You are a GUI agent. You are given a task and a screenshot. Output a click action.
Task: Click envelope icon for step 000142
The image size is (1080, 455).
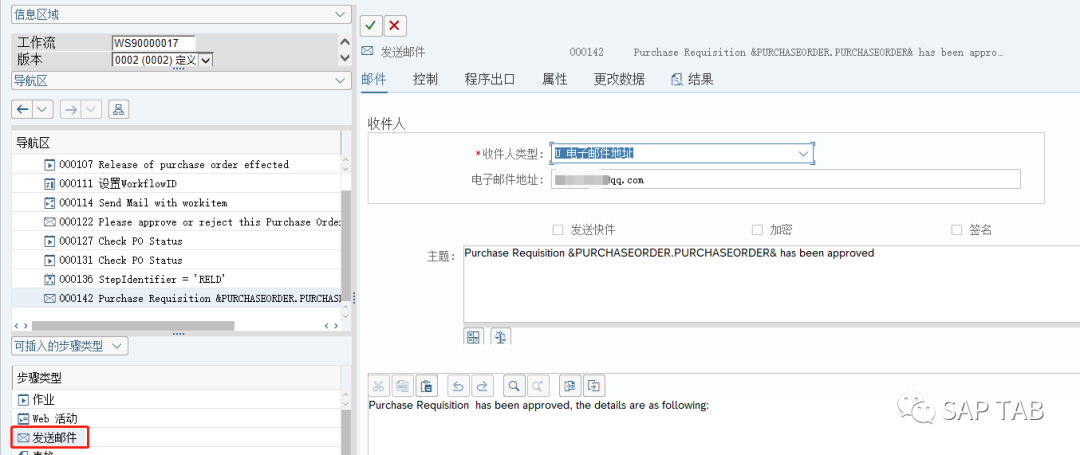tap(50, 299)
